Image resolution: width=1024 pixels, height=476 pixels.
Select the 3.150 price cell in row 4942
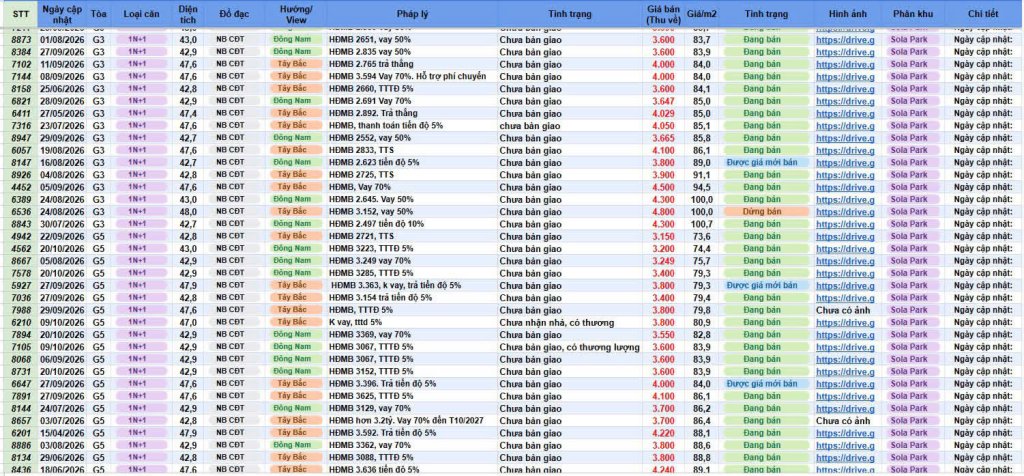(663, 236)
